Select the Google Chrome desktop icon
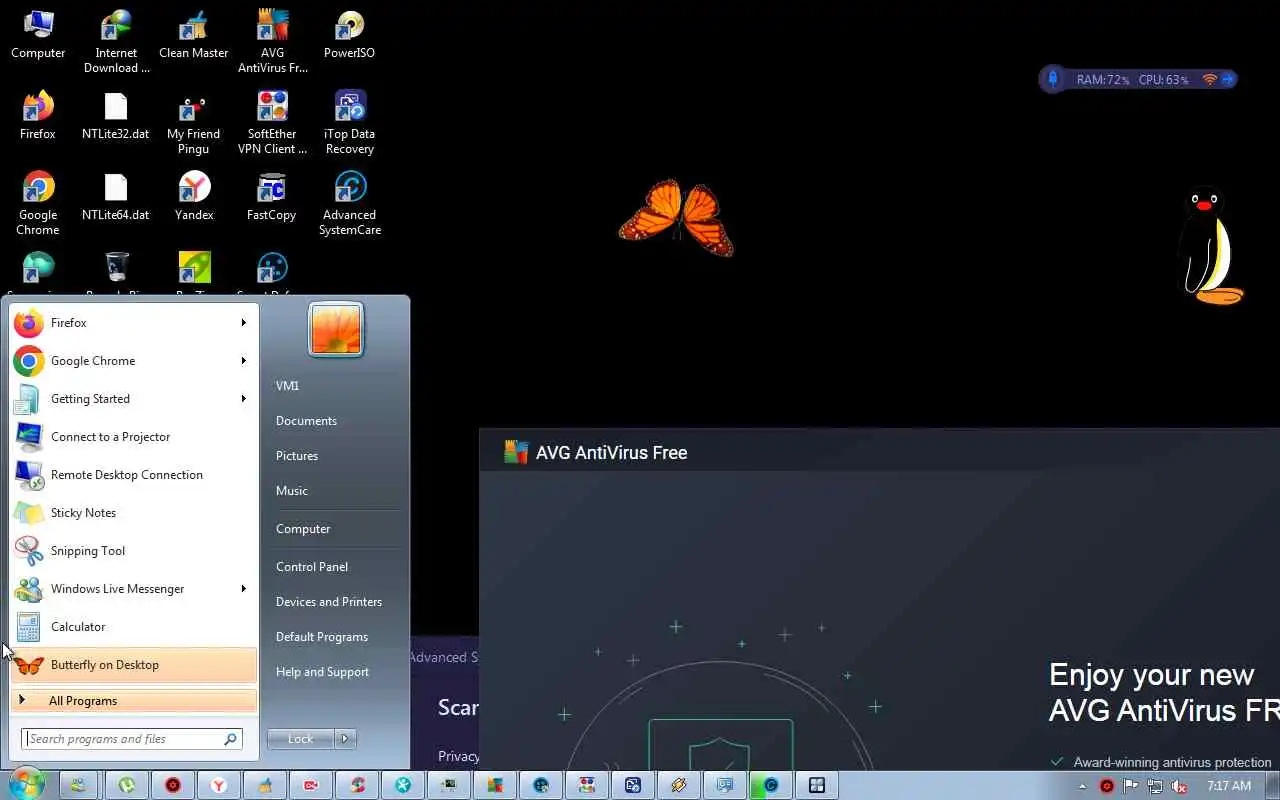The height and width of the screenshot is (800, 1280). (38, 204)
